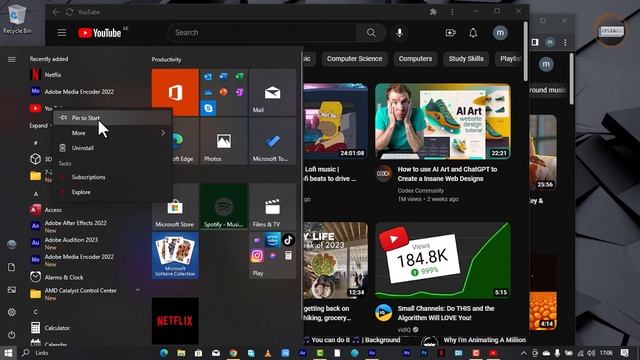640x360 pixels.
Task: Open the three-dot menu in YouTube title bar
Action: (452, 12)
